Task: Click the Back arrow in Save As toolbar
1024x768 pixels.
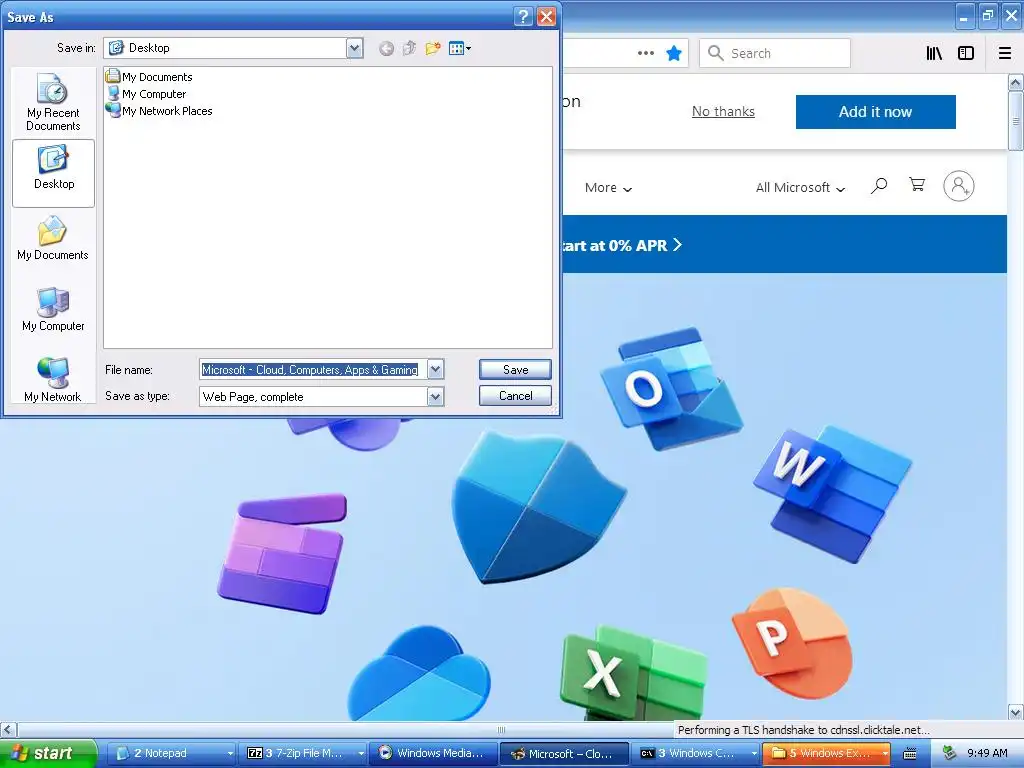Action: 387,48
